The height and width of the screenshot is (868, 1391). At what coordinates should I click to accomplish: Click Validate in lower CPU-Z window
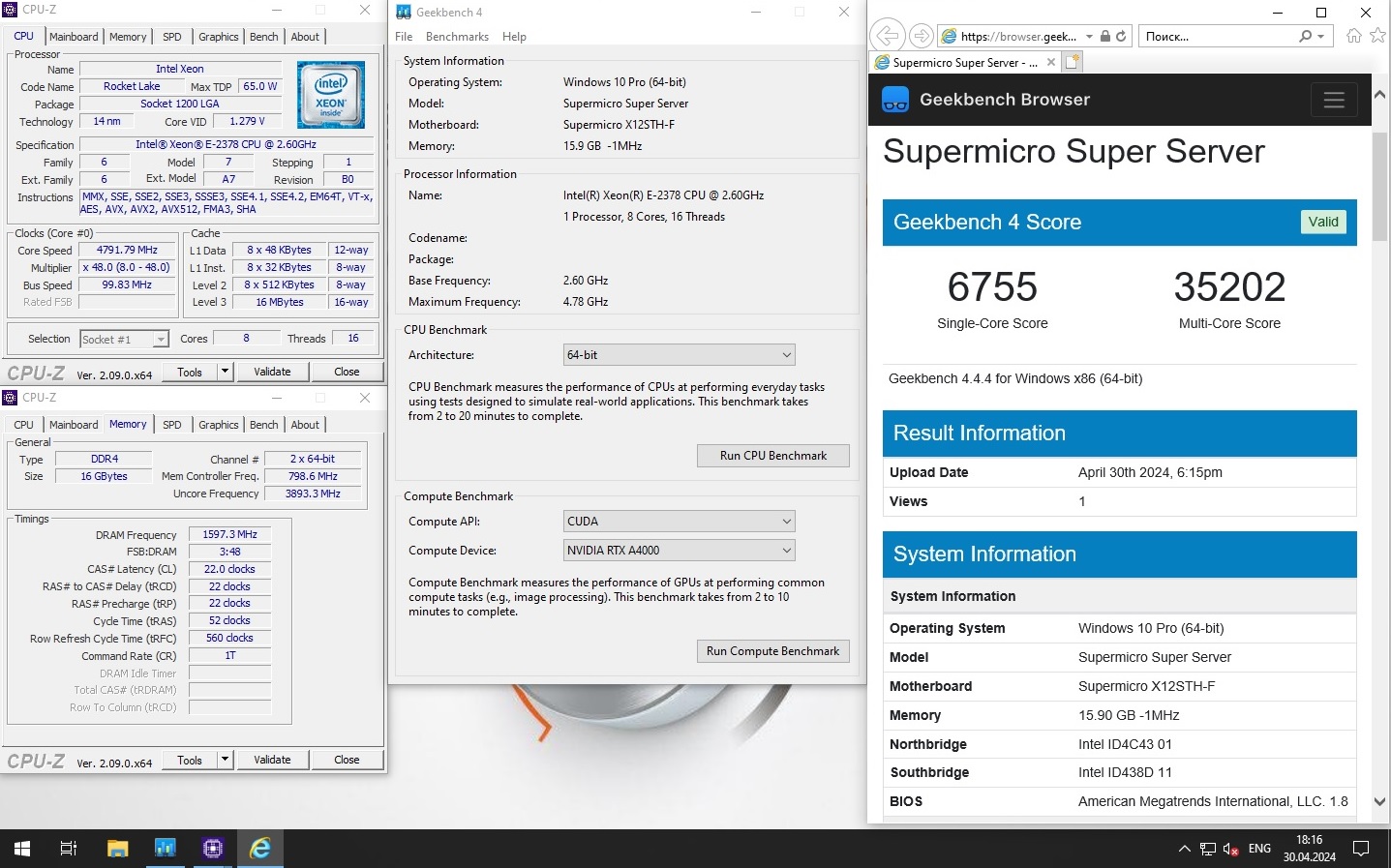point(272,760)
